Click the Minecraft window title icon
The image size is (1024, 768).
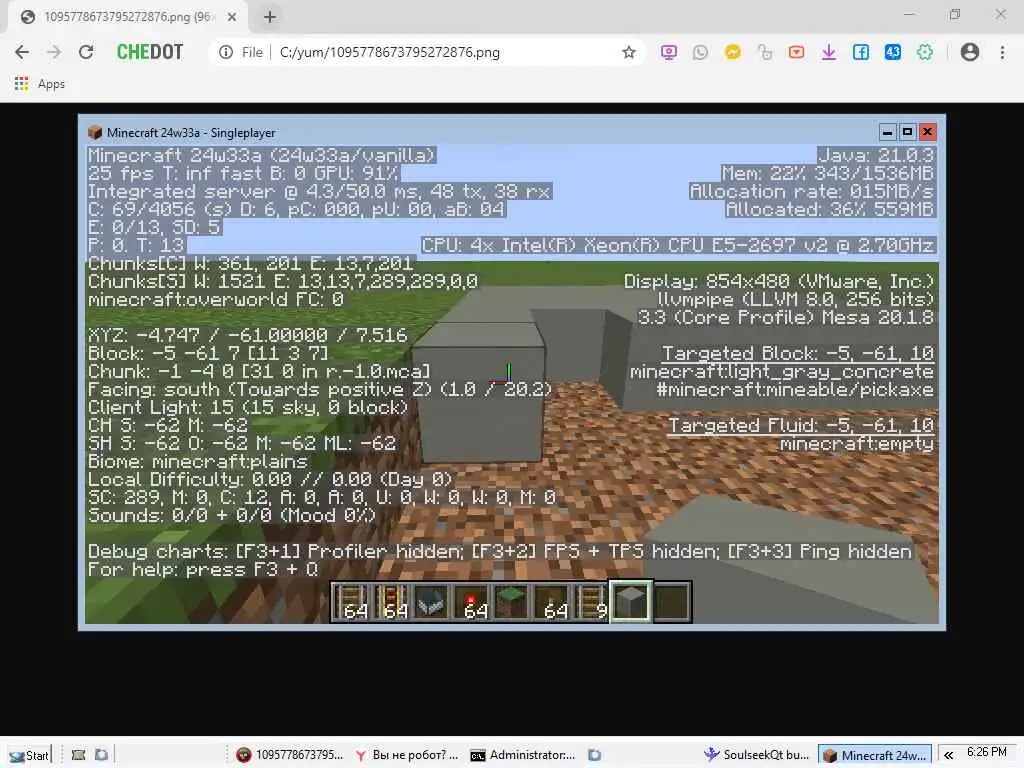coord(95,133)
